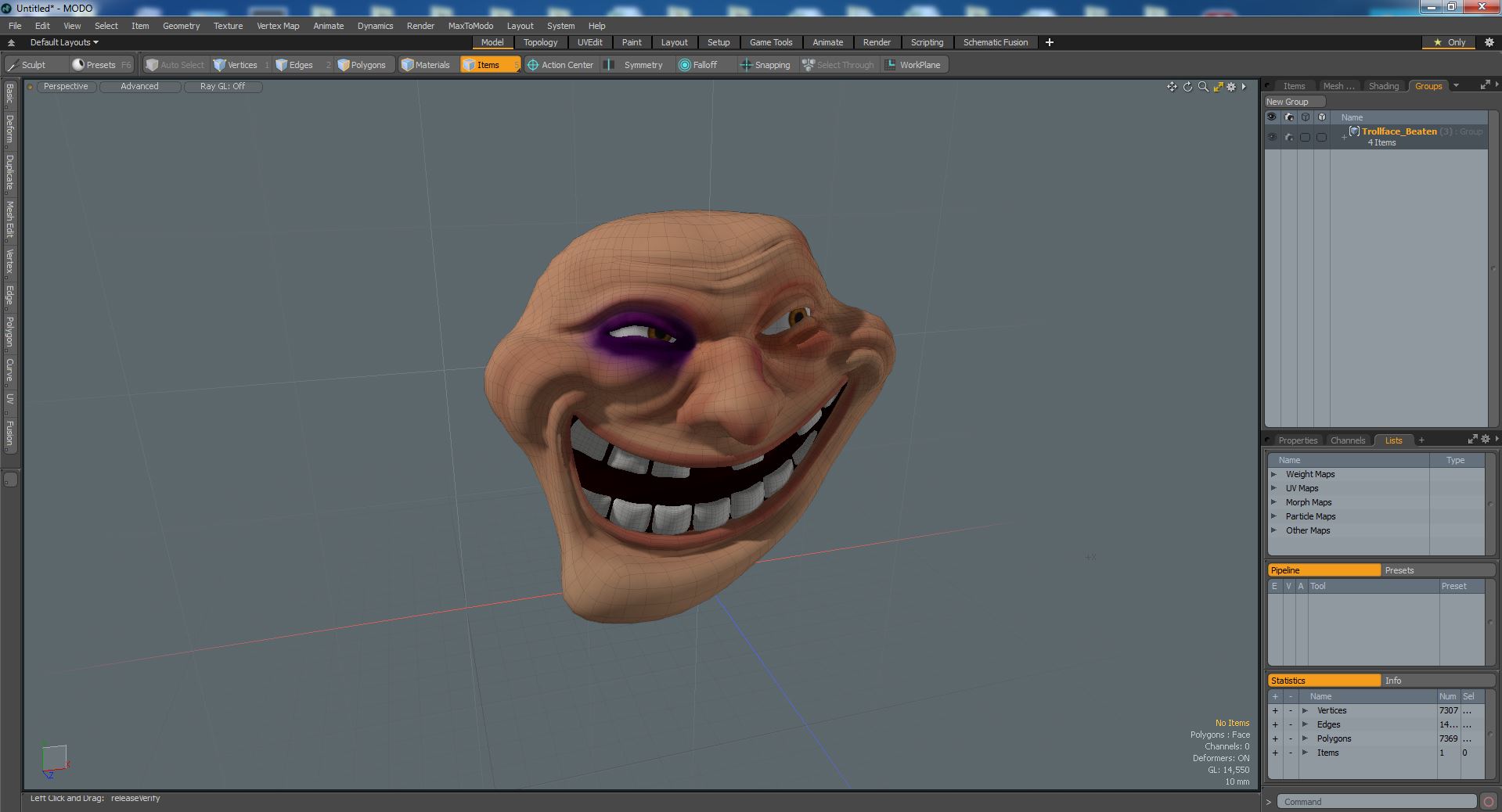Open the Groups panel tab dropdown arrow
The image size is (1502, 812).
(1456, 86)
